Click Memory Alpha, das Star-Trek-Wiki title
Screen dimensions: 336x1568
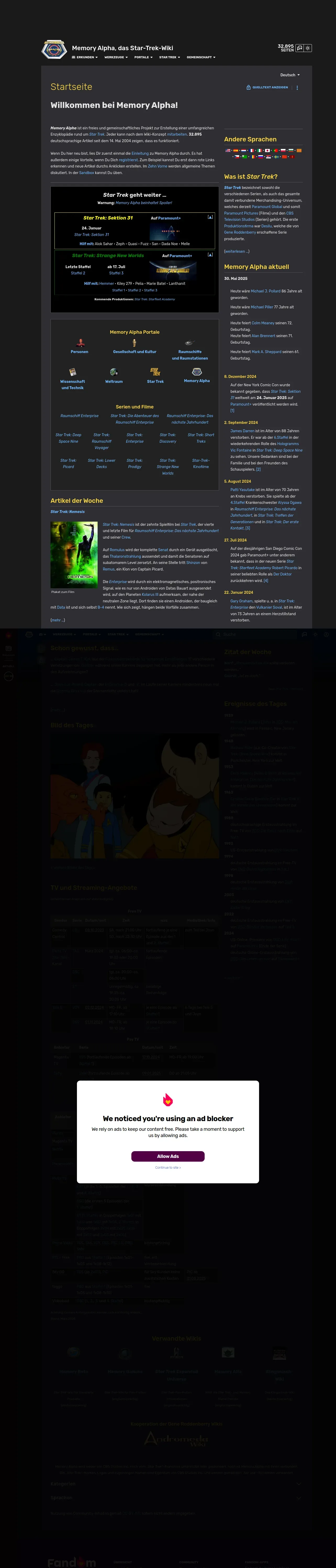tap(122, 48)
